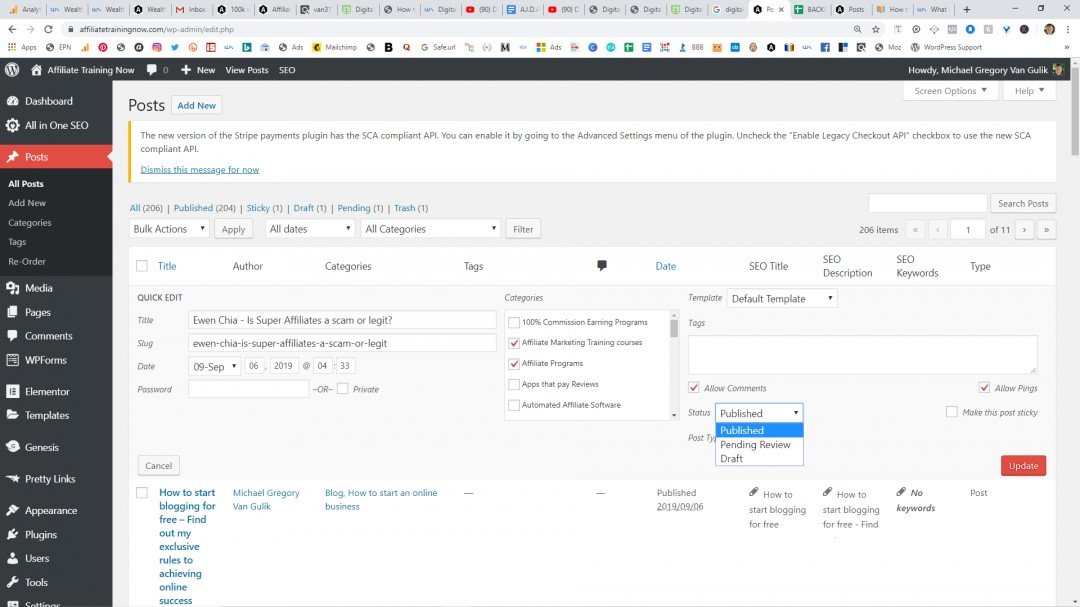Open the Dashboard icon in sidebar
Screen dimensions: 1080x607
(x=12, y=101)
